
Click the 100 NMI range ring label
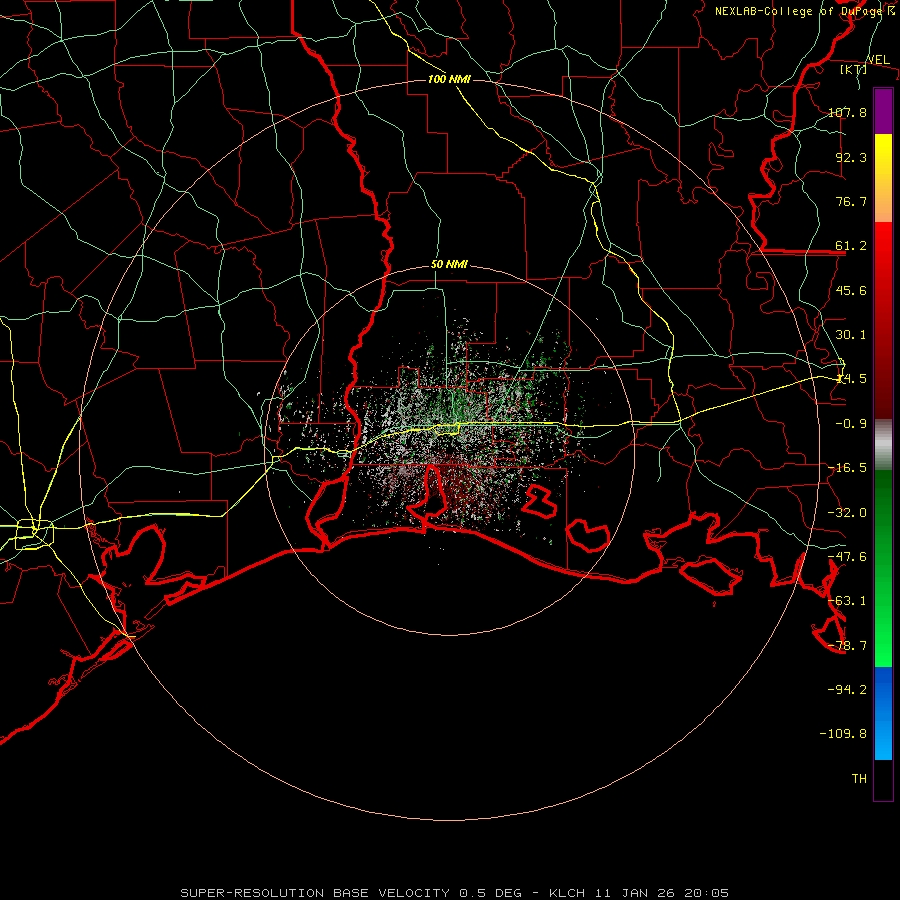coord(449,79)
